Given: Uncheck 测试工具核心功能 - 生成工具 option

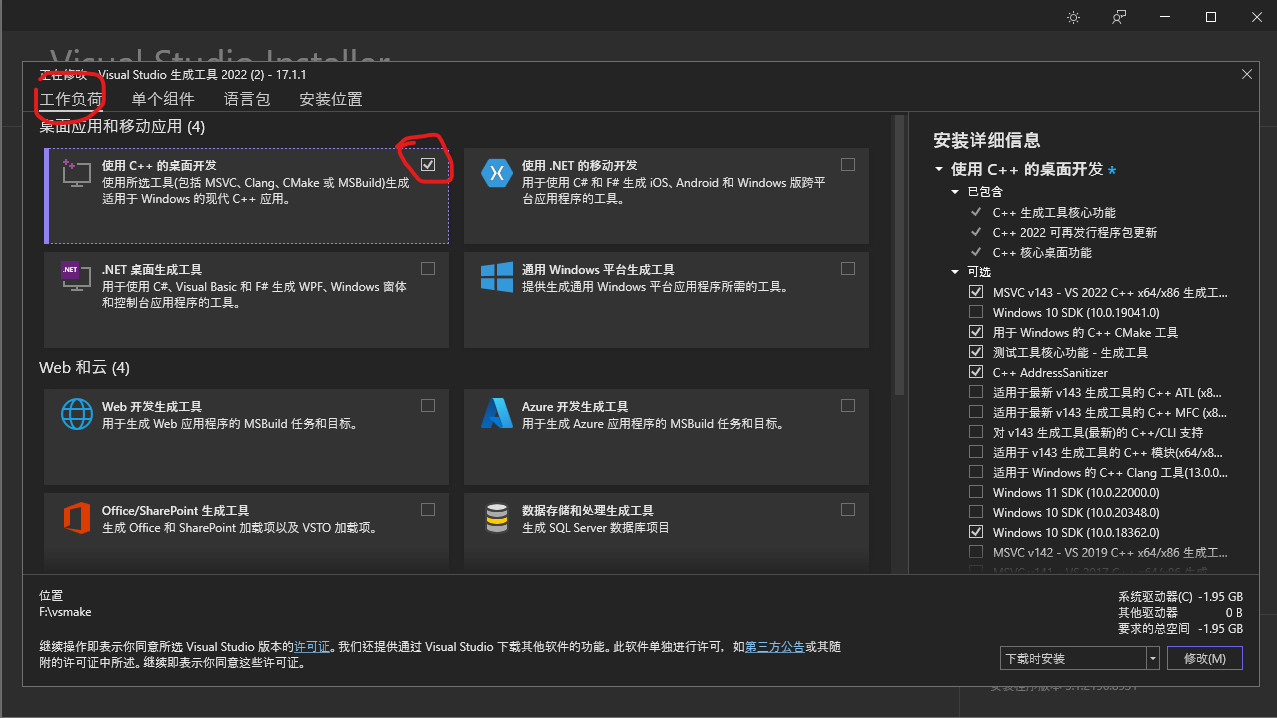Looking at the screenshot, I should [976, 352].
